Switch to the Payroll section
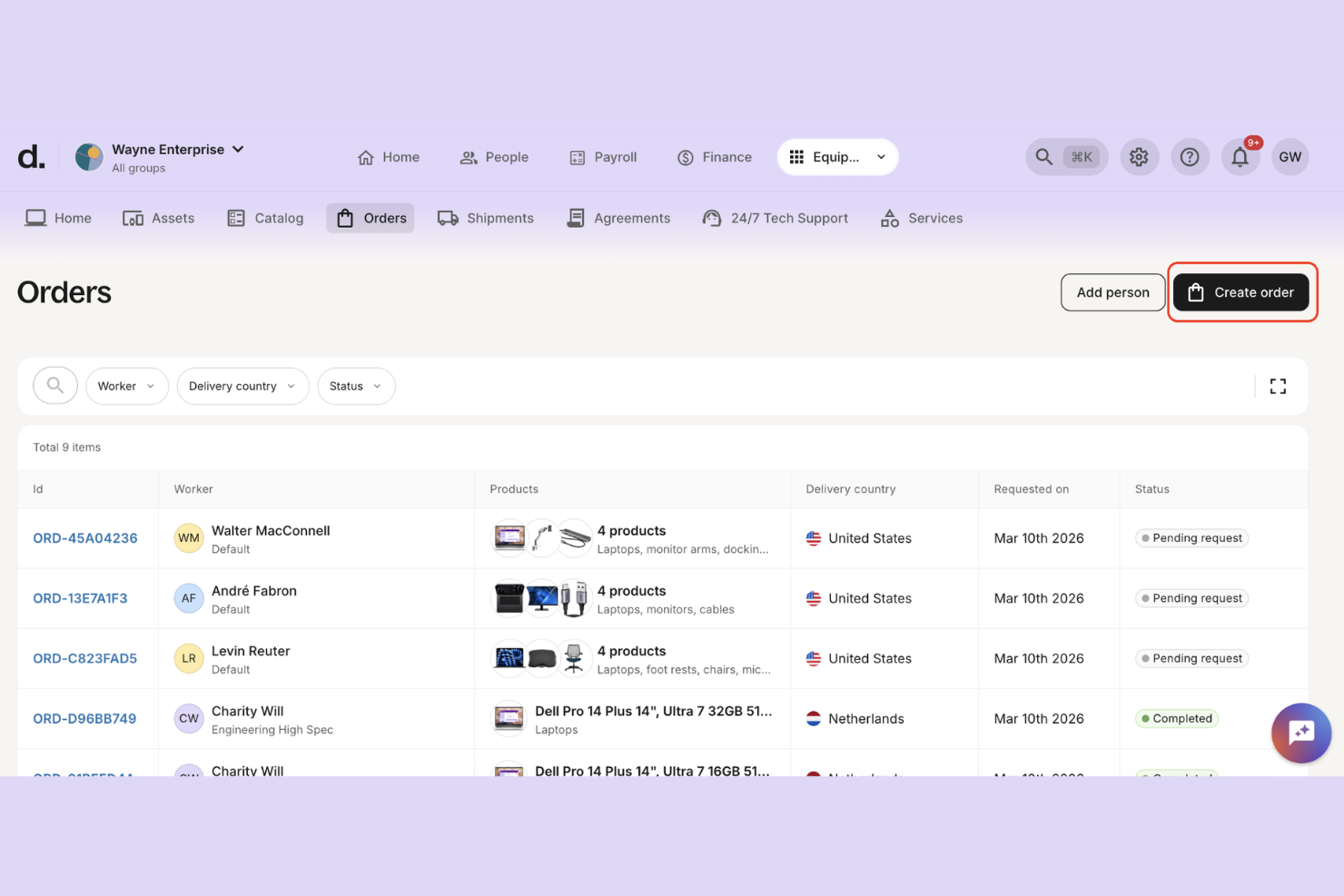Viewport: 1344px width, 896px height. coord(603,157)
